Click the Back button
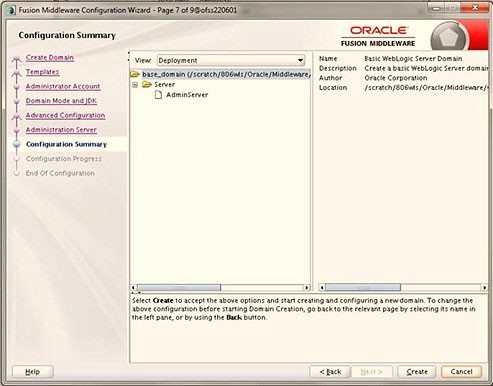Viewport: 493px width, 386px height. pos(330,372)
